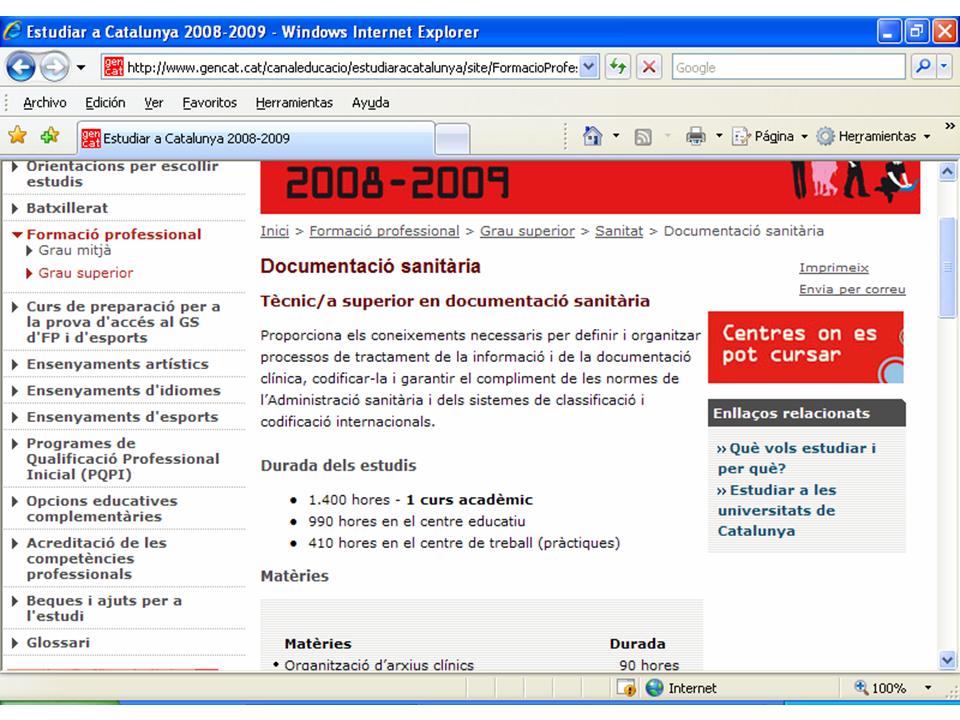The width and height of the screenshot is (960, 720).
Task: Expand the Batxillerat sidebar section
Action: [x=67, y=208]
